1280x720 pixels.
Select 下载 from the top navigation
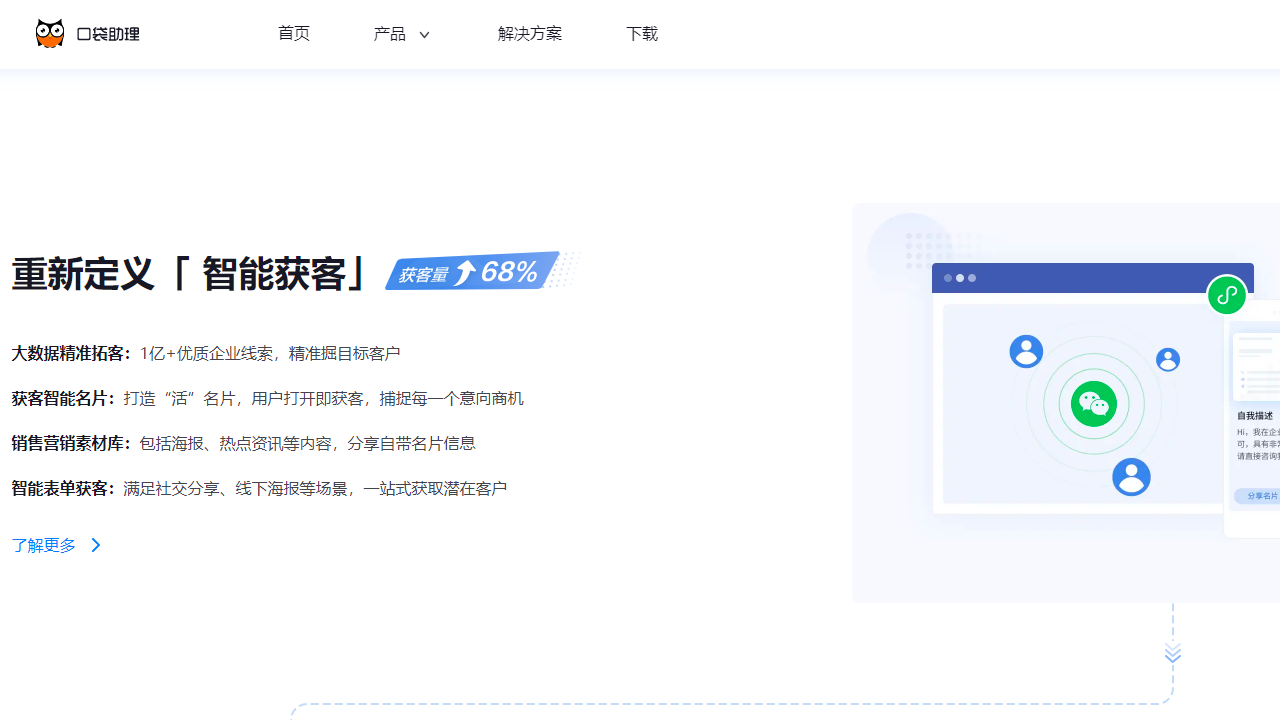(641, 33)
